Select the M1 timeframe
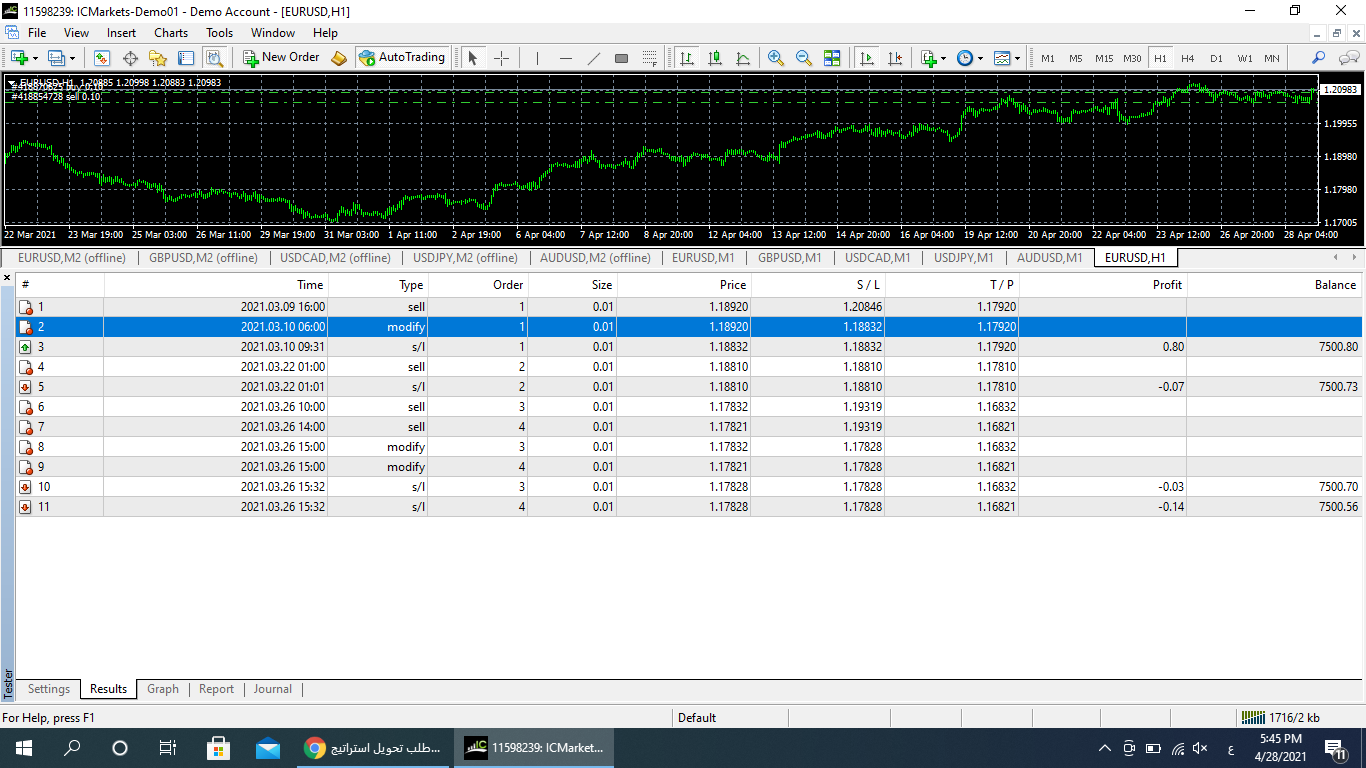The width and height of the screenshot is (1366, 768). [x=1047, y=58]
